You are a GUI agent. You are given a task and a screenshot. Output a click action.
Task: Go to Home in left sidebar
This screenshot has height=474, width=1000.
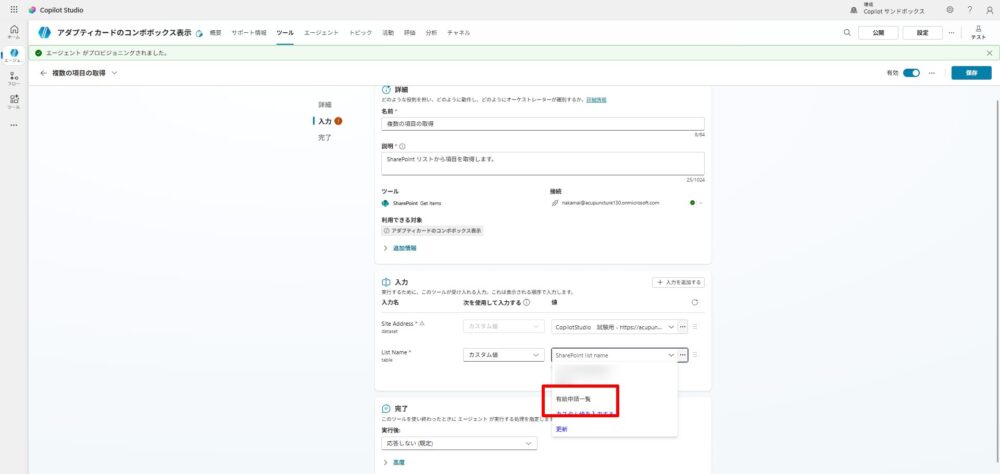13,31
